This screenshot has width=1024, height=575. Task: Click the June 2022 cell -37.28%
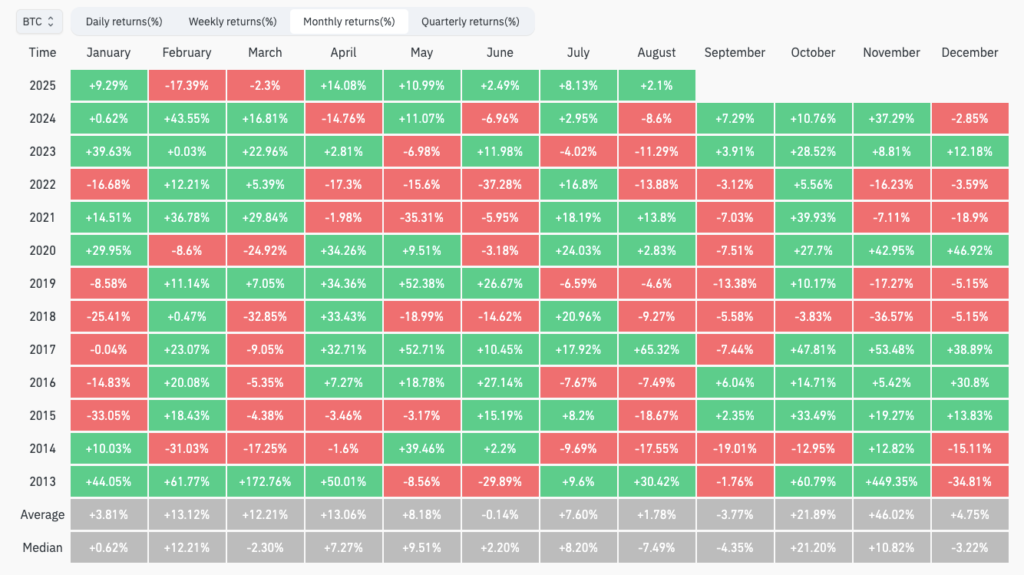tap(499, 184)
